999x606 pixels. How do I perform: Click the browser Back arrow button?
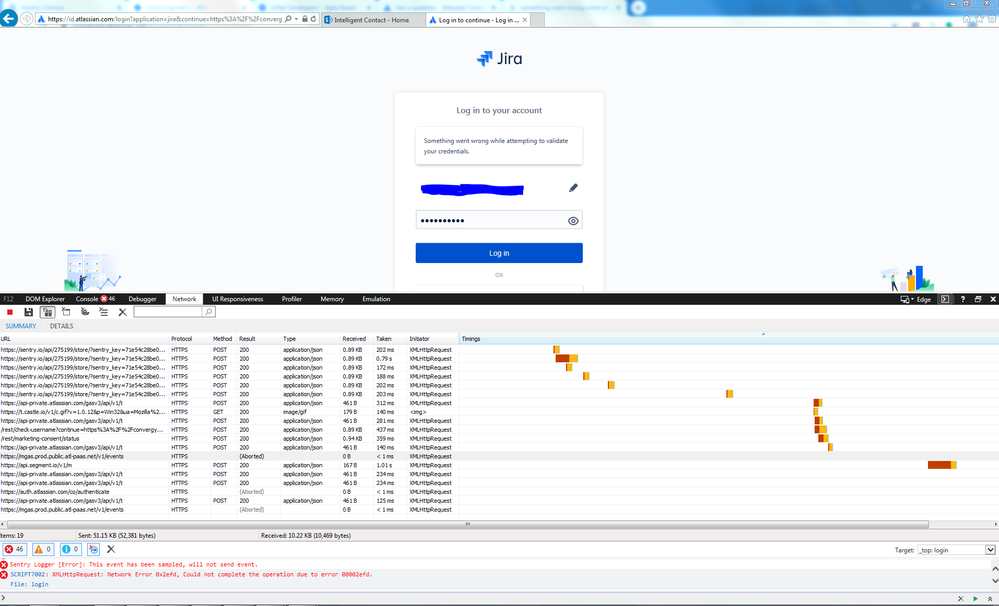(9, 18)
